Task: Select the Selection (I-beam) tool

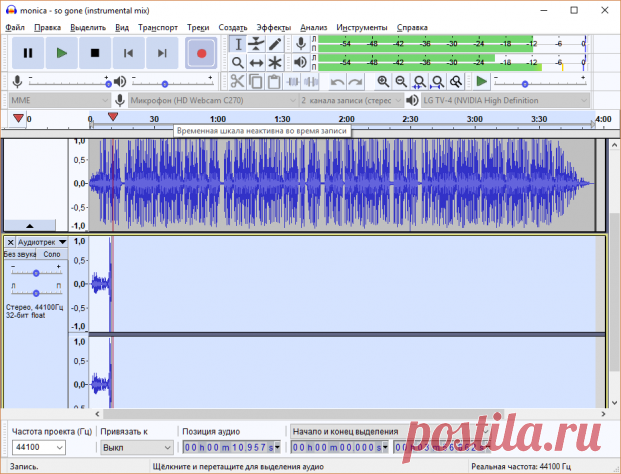Action: 238,44
